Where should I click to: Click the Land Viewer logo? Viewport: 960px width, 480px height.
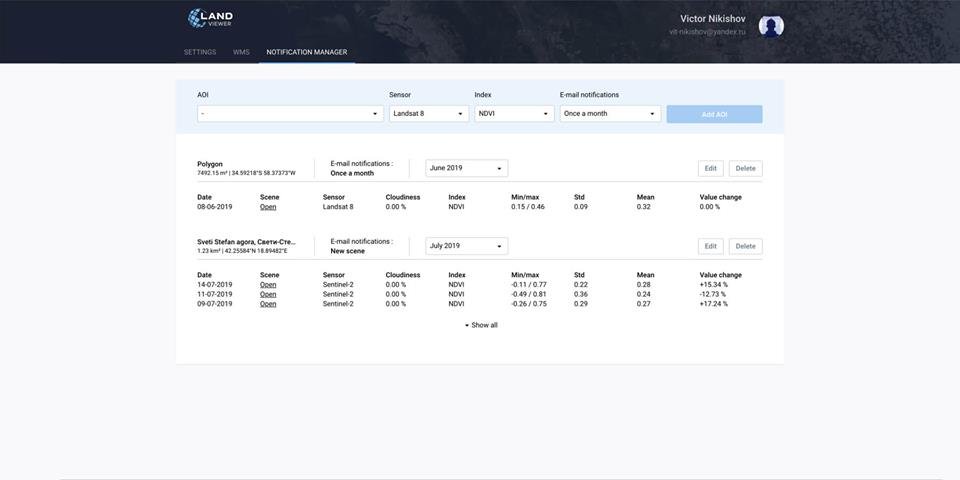tap(210, 18)
